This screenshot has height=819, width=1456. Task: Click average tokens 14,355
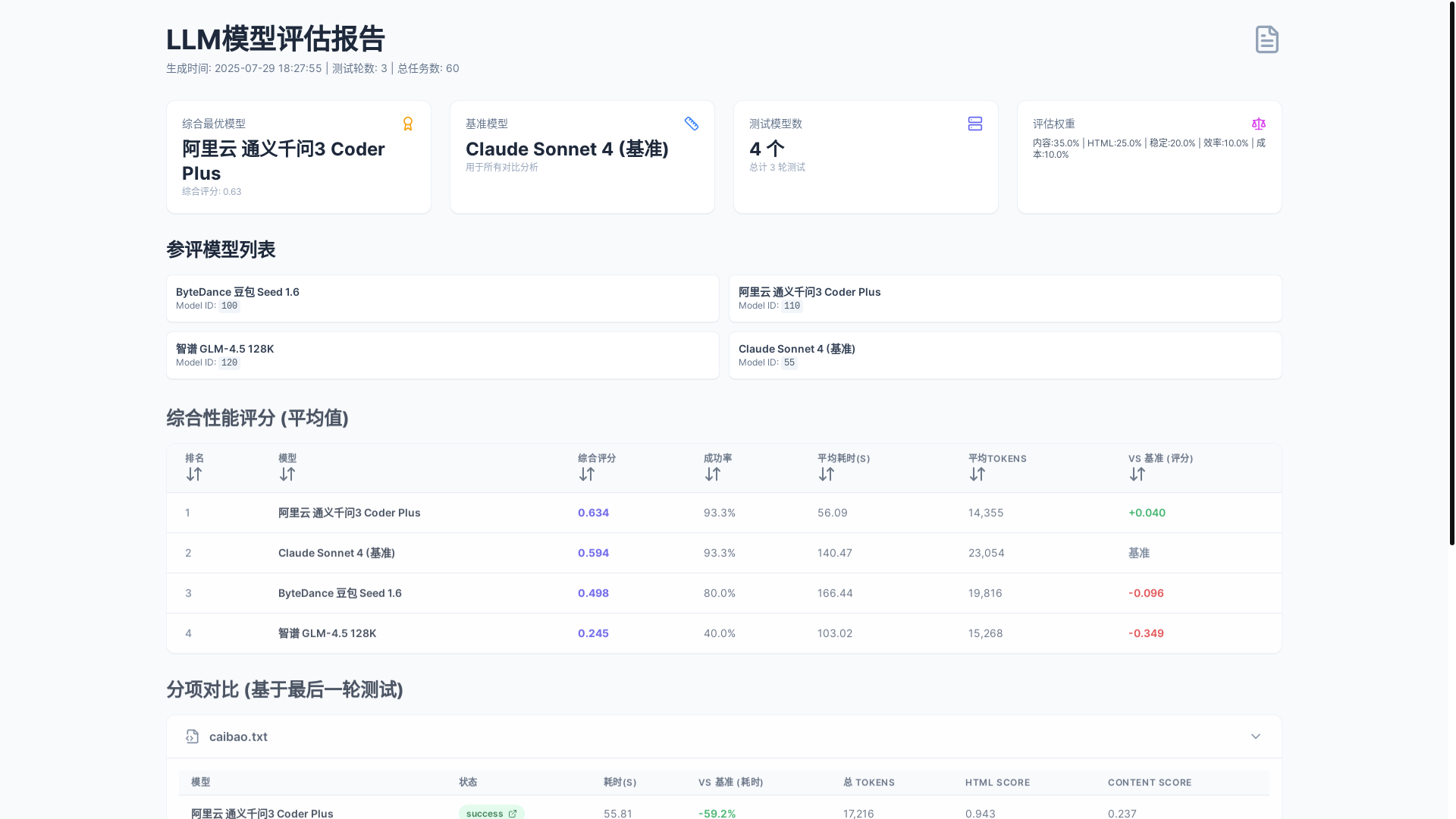986,513
